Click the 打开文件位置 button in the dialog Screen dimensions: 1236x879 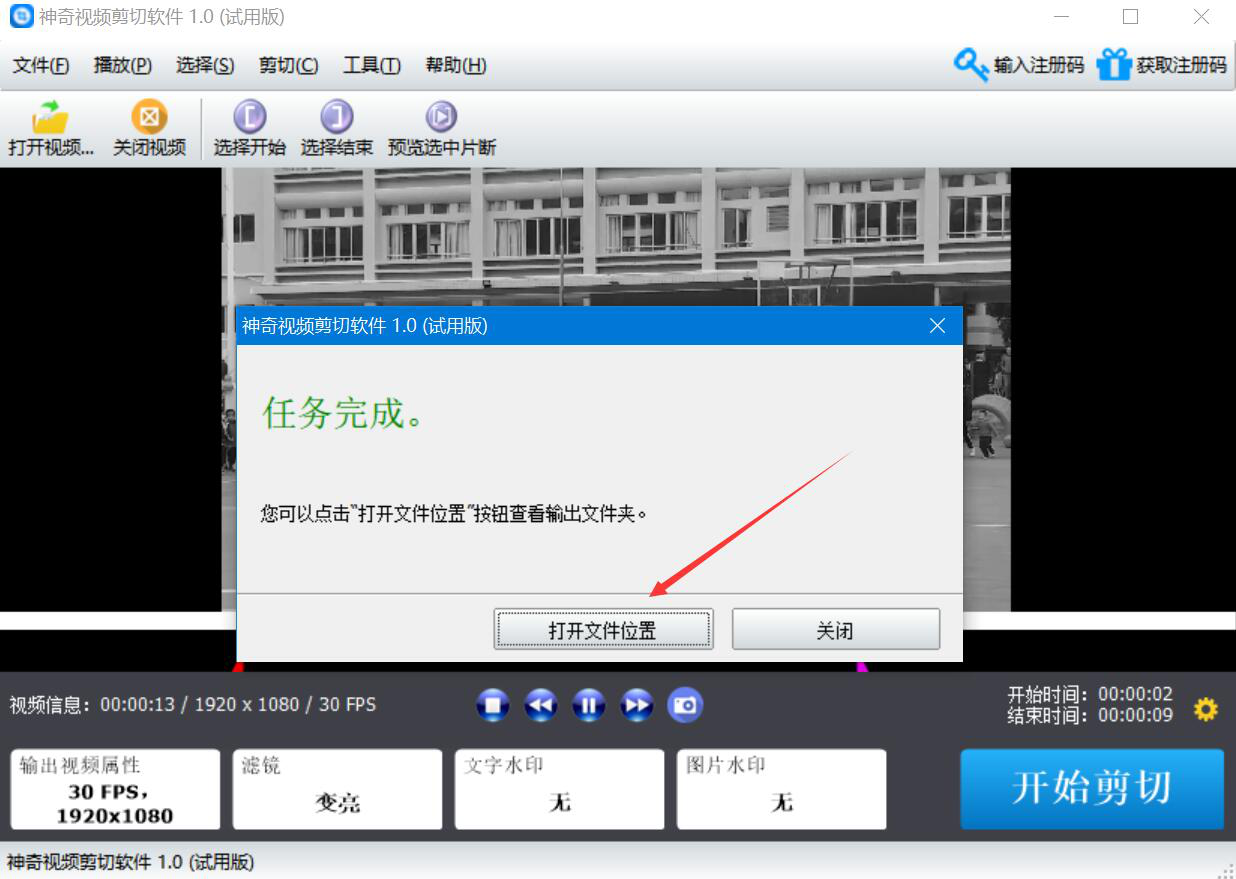coord(603,630)
